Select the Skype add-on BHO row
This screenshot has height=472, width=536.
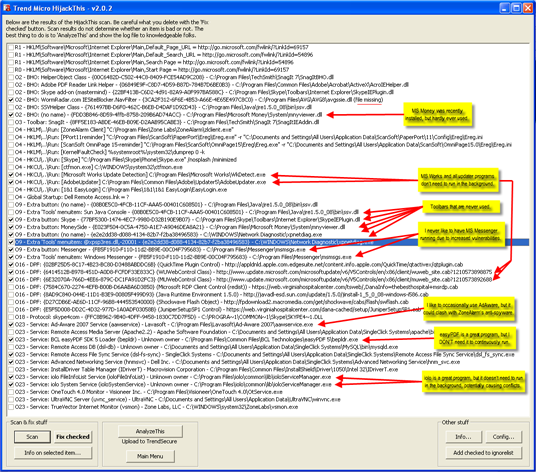click(x=204, y=92)
